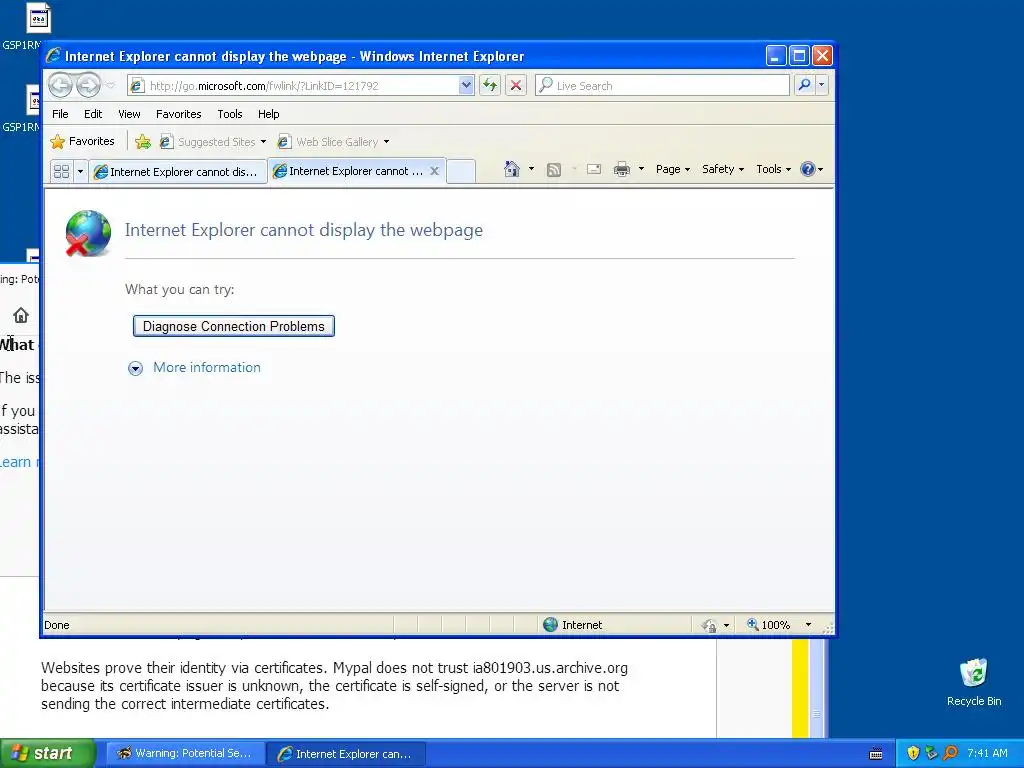Open the Page command menu
Viewport: 1024px width, 768px height.
[x=673, y=169]
